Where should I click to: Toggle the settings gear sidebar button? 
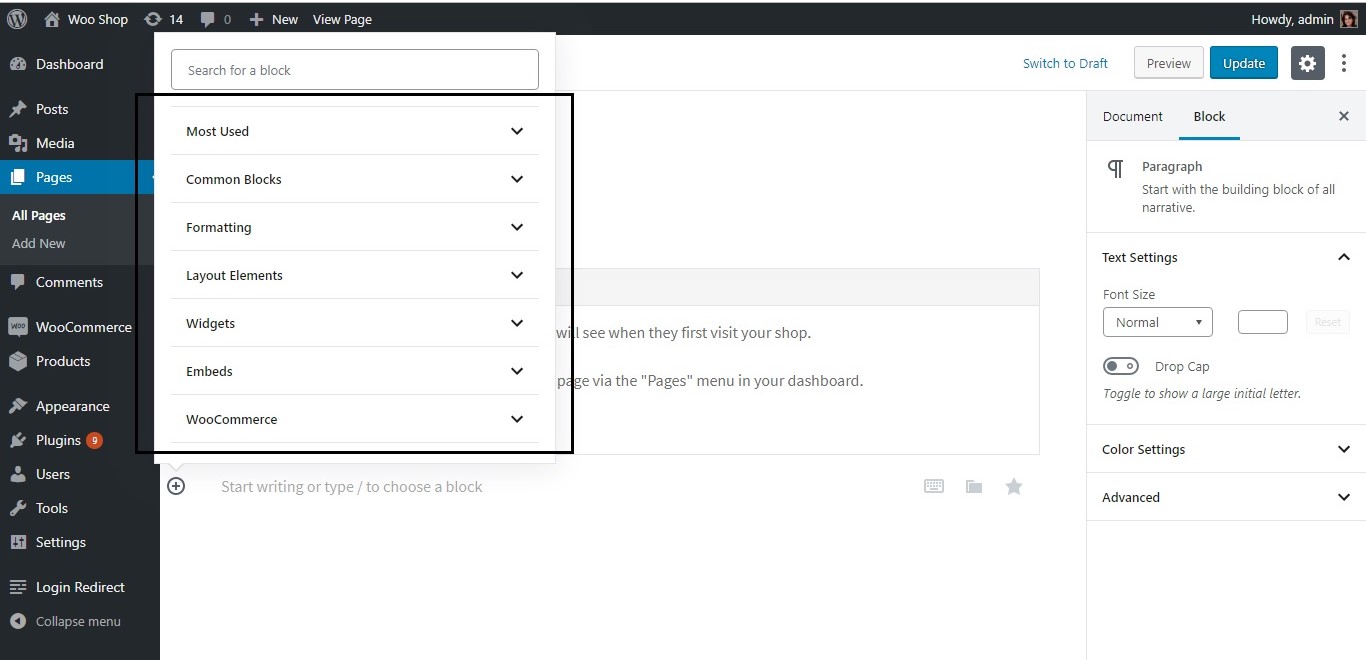click(1307, 63)
